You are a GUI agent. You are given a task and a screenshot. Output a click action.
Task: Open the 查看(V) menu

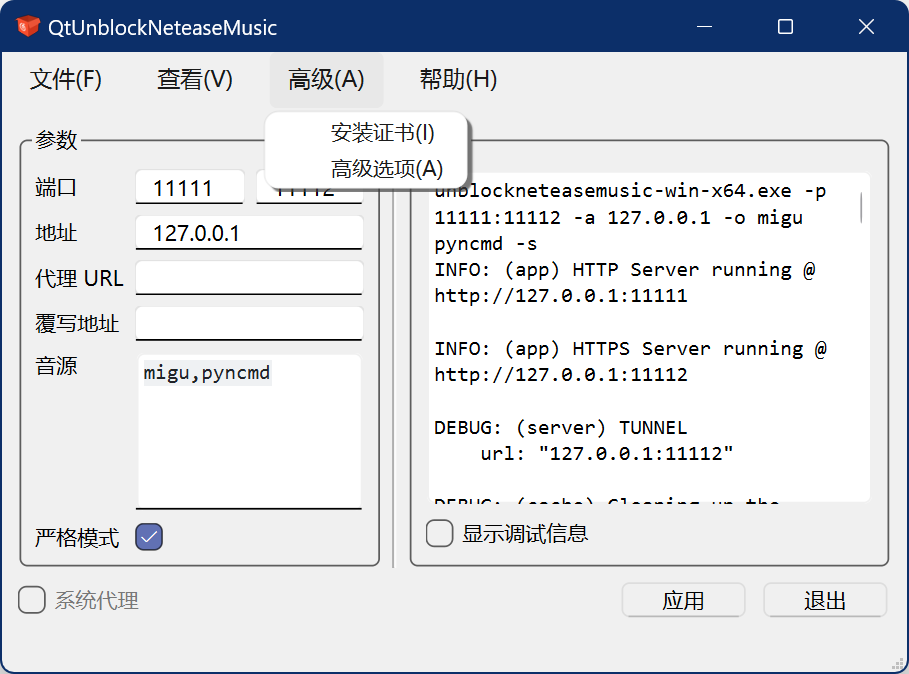point(194,80)
